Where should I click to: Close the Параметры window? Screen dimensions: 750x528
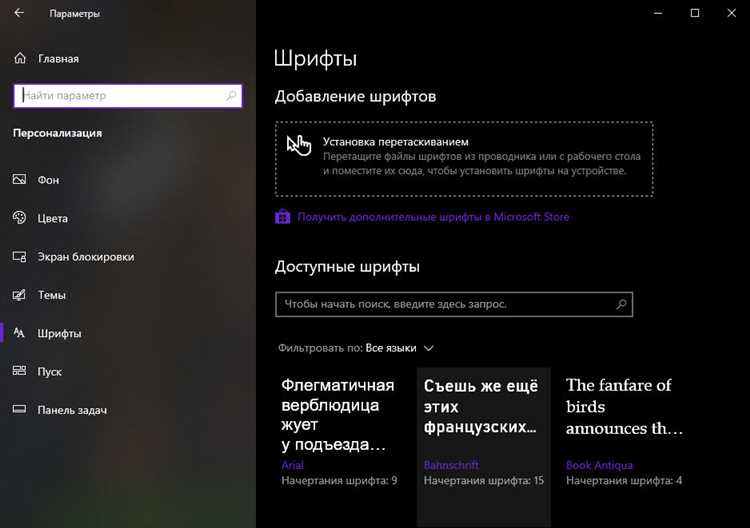732,13
